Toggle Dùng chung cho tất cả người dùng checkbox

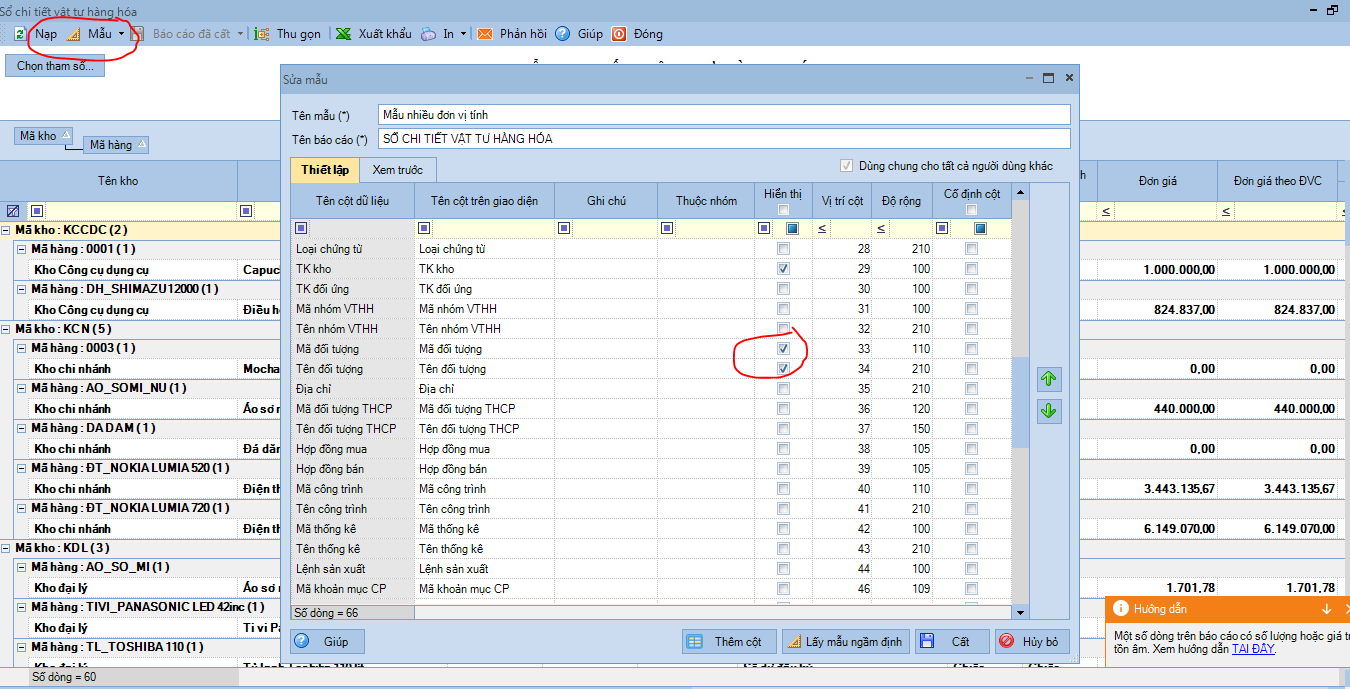[x=847, y=166]
